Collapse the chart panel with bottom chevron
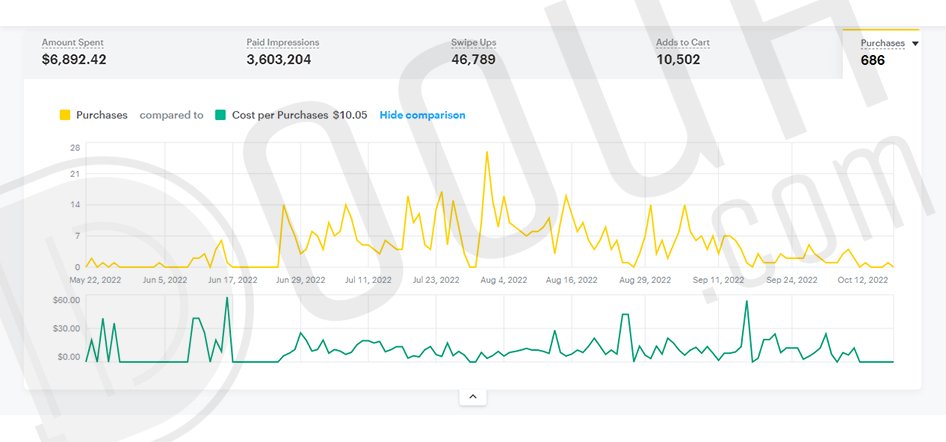 pos(473,397)
